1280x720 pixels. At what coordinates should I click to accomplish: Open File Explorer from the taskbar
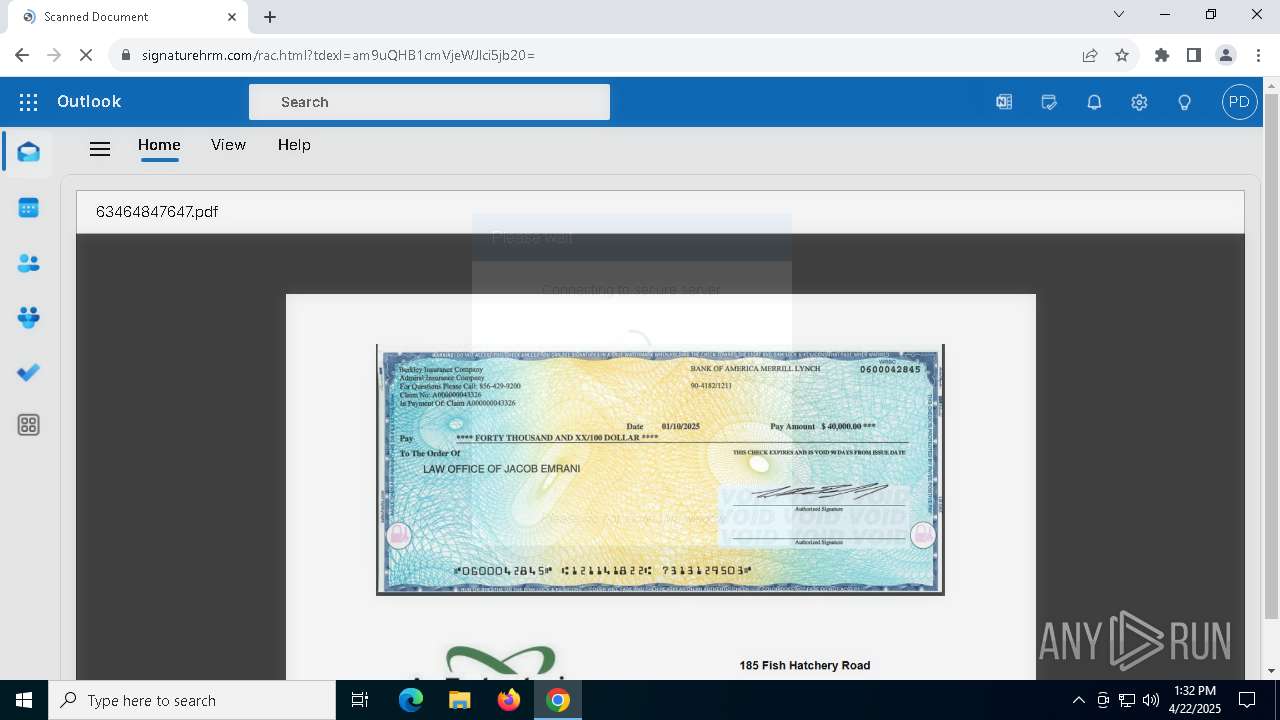[459, 700]
